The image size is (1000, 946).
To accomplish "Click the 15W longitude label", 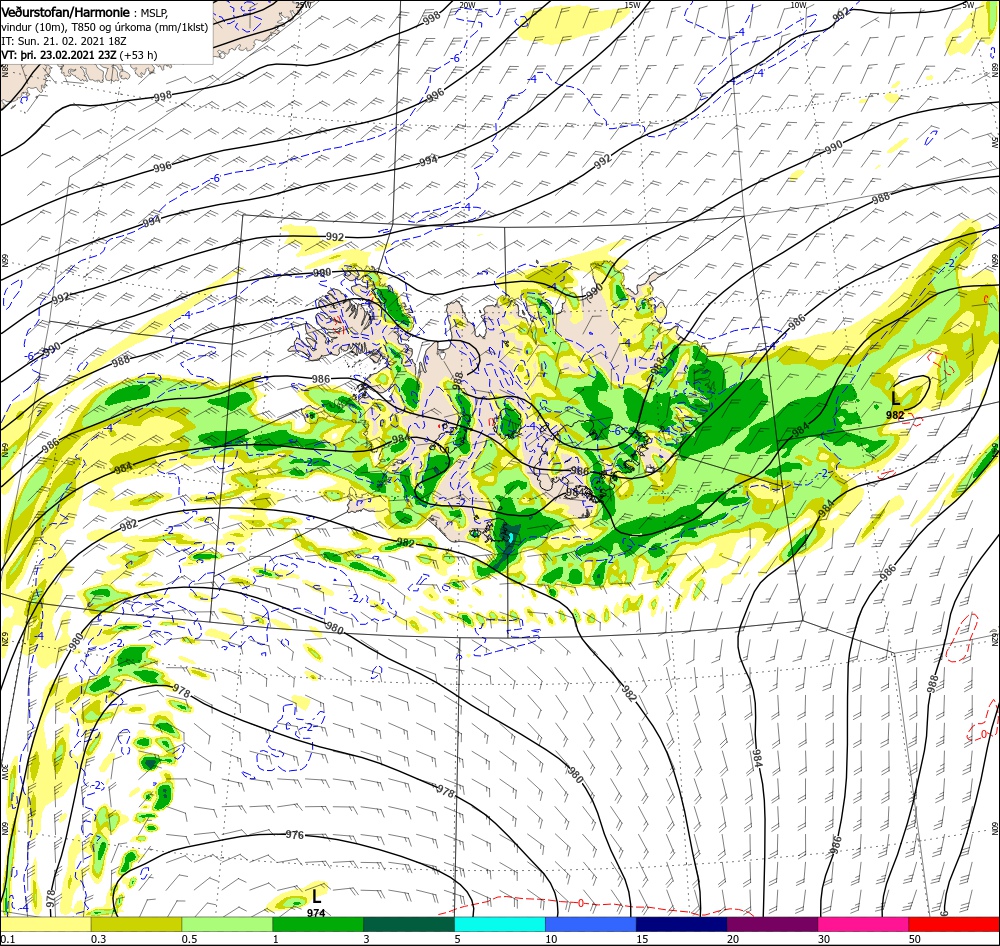I will point(632,4).
